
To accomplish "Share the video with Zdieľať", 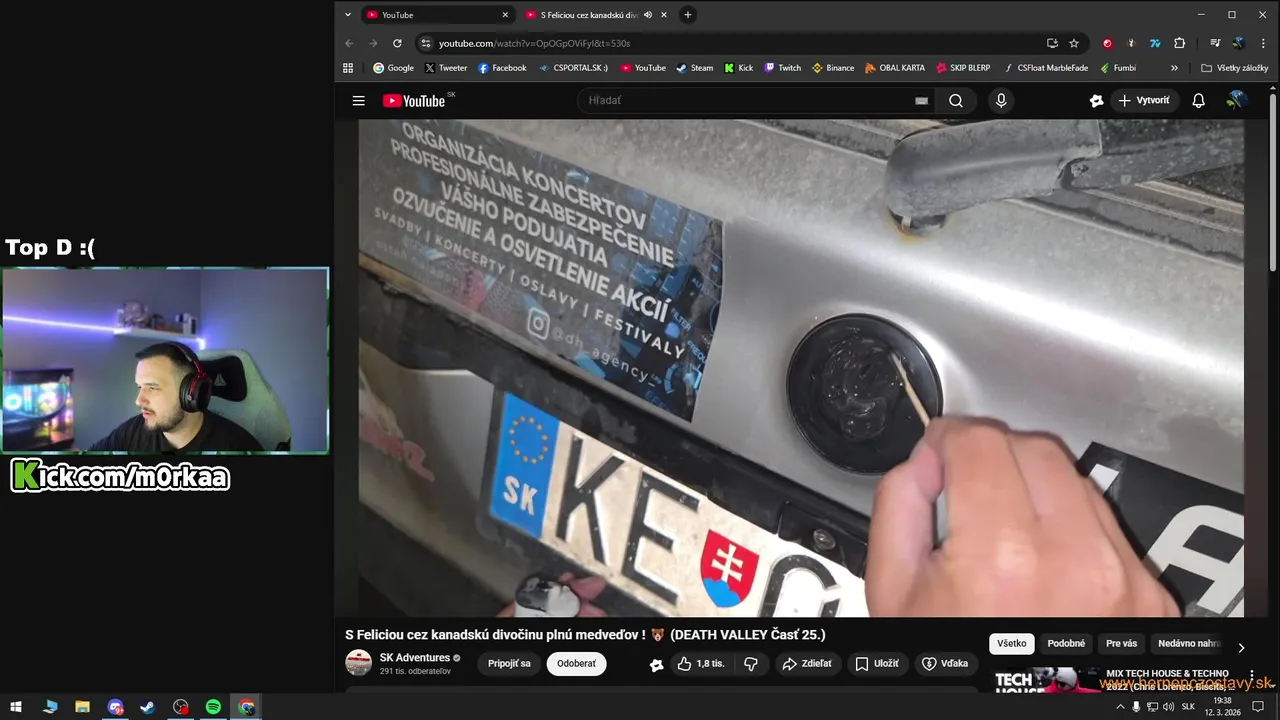I will [x=807, y=663].
